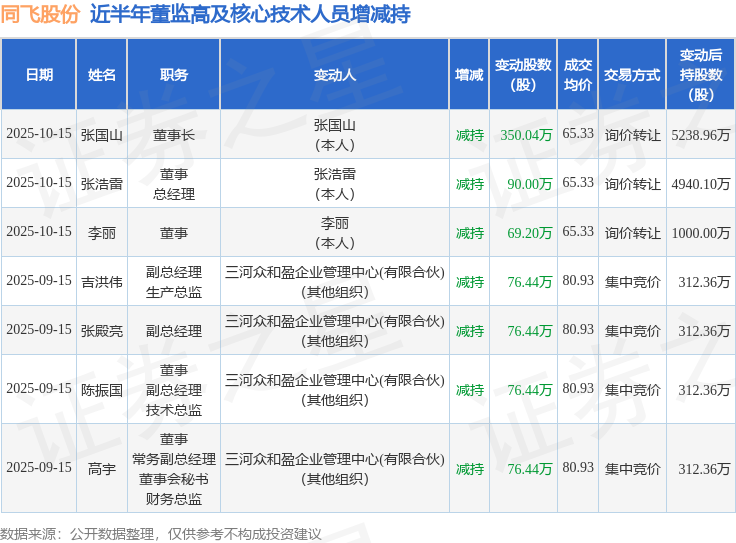This screenshot has height=543, width=736.
Task: Click the 董事 总经理 position cell
Action: point(174,184)
